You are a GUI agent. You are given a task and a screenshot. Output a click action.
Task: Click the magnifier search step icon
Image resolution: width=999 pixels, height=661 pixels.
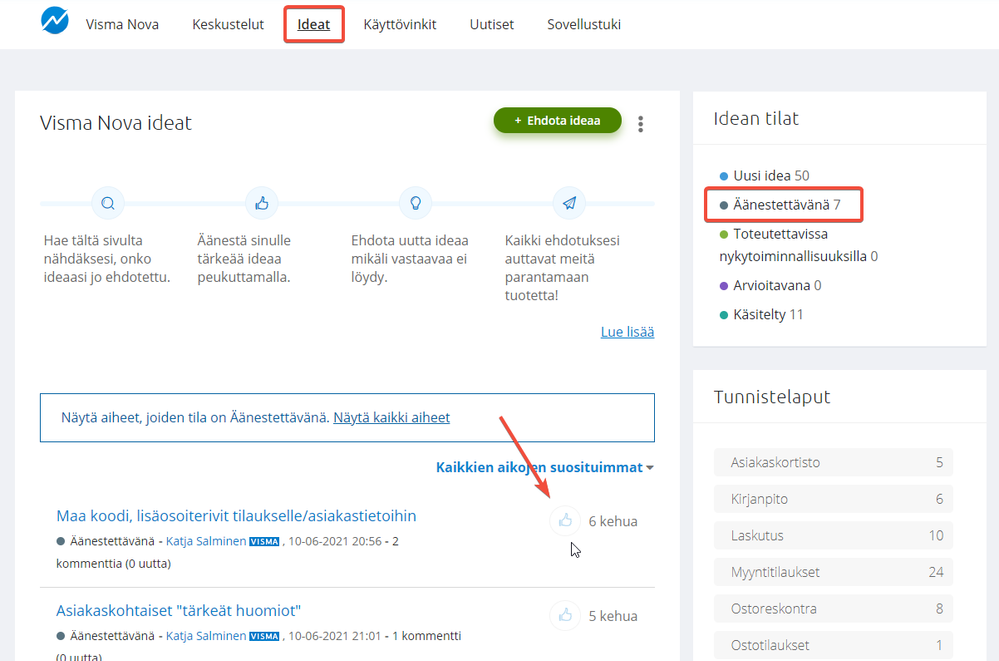(x=108, y=203)
